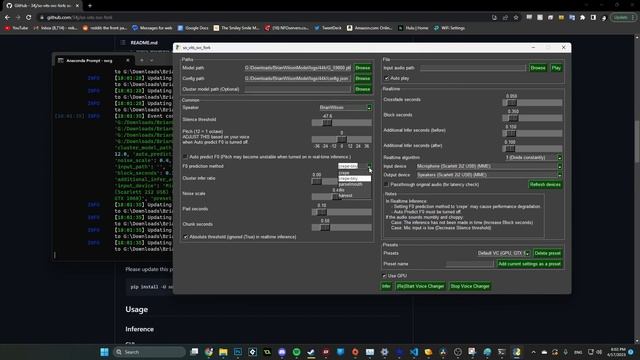This screenshot has height=360, width=640.
Task: Click the browser back arrow
Action: (7, 18)
